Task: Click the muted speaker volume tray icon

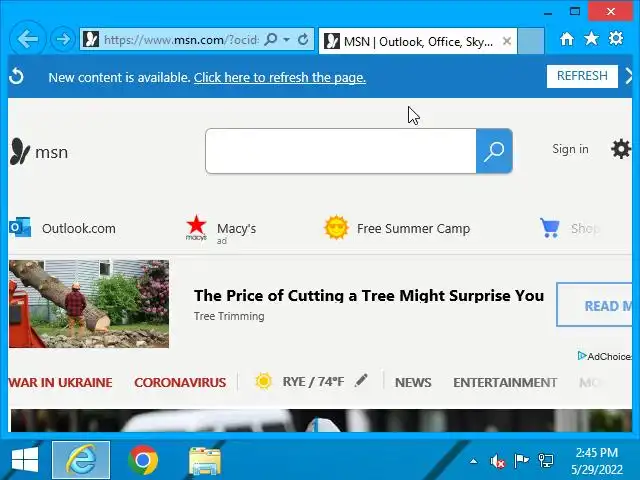Action: [x=497, y=461]
